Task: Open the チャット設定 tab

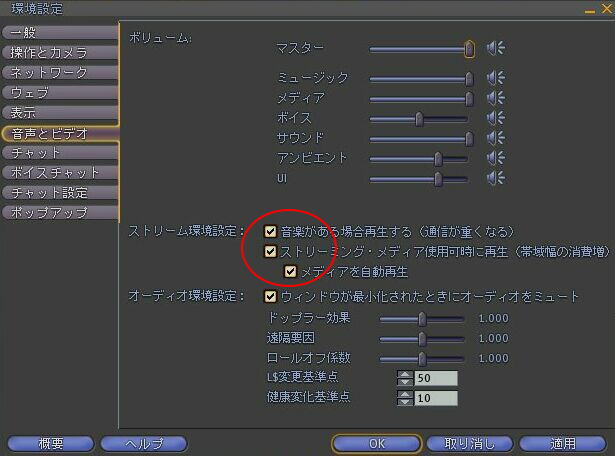Action: (60, 193)
